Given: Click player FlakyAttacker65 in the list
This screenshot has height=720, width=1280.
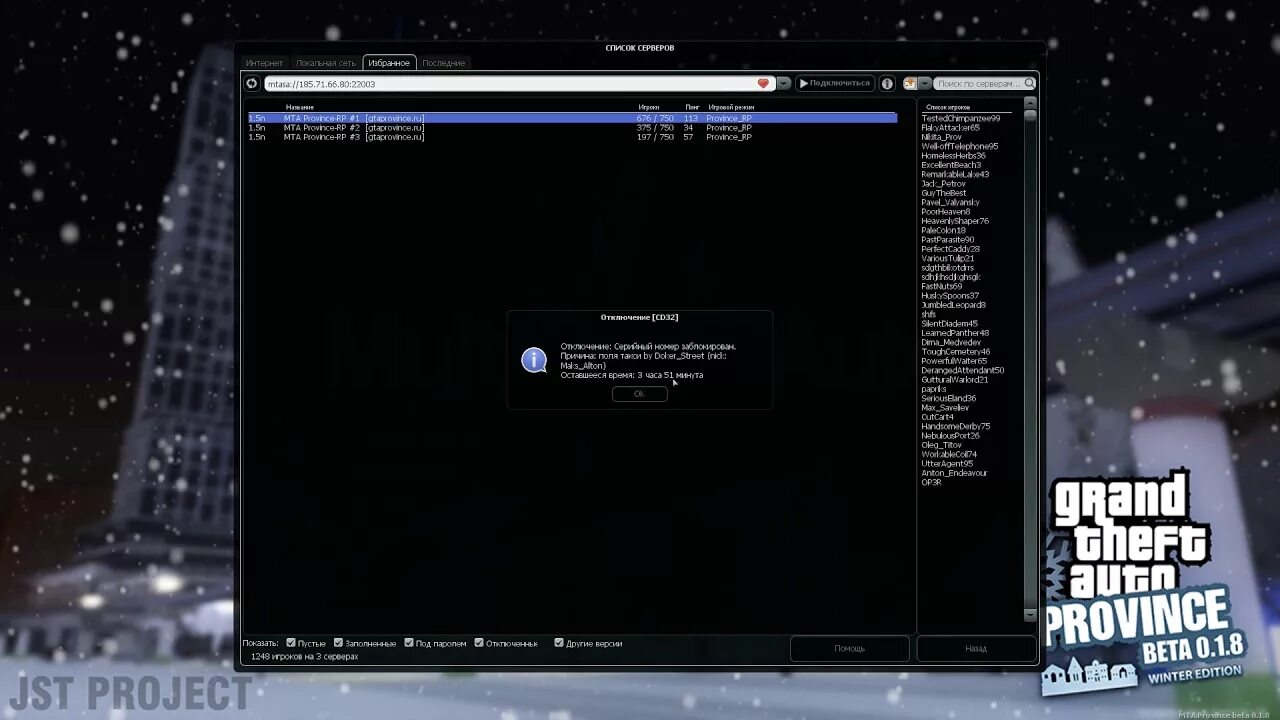Looking at the screenshot, I should [x=950, y=128].
